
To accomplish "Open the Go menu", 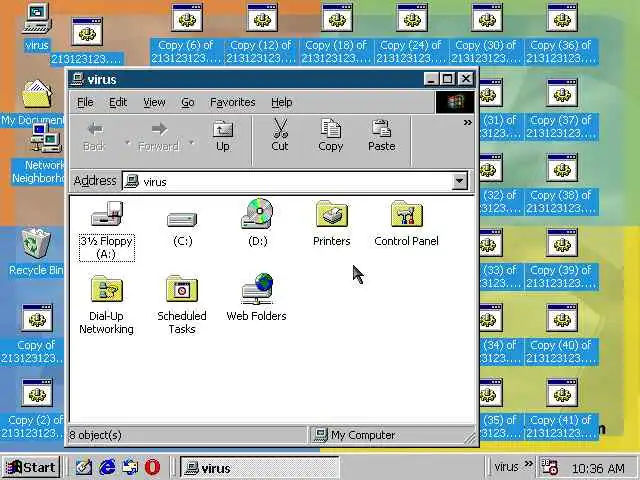I will (188, 102).
